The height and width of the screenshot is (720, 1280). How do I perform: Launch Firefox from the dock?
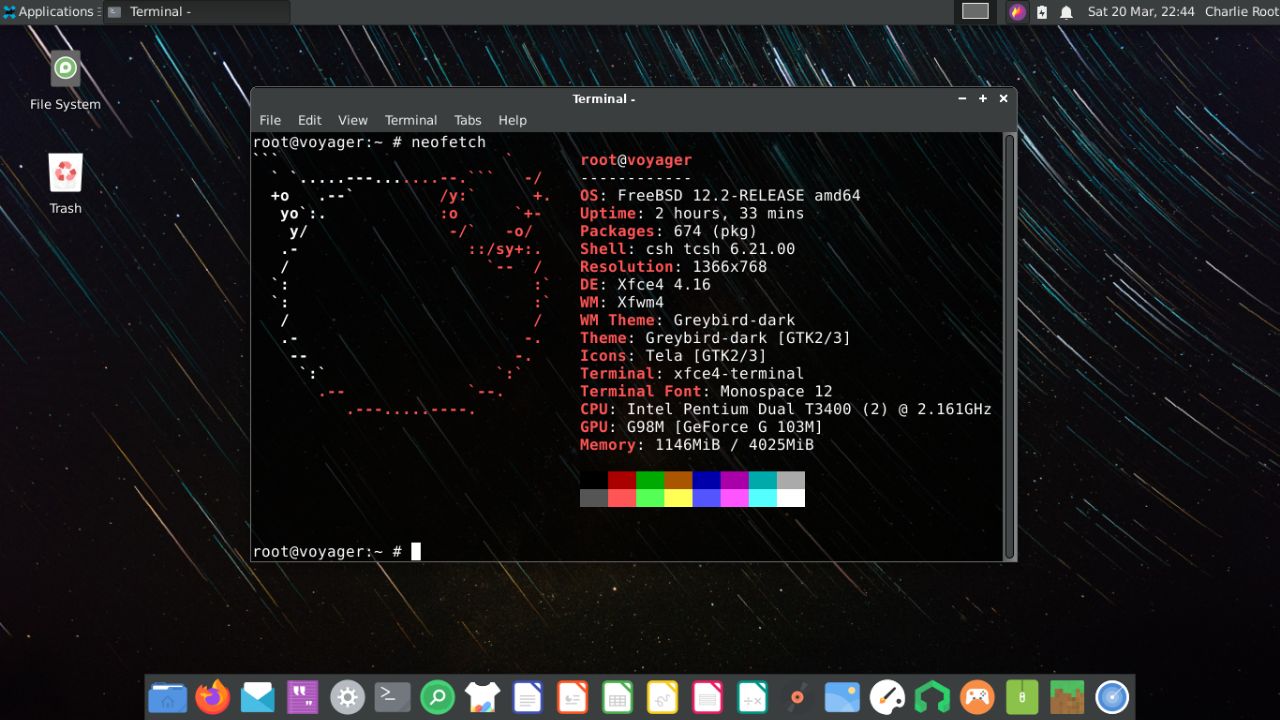[213, 697]
